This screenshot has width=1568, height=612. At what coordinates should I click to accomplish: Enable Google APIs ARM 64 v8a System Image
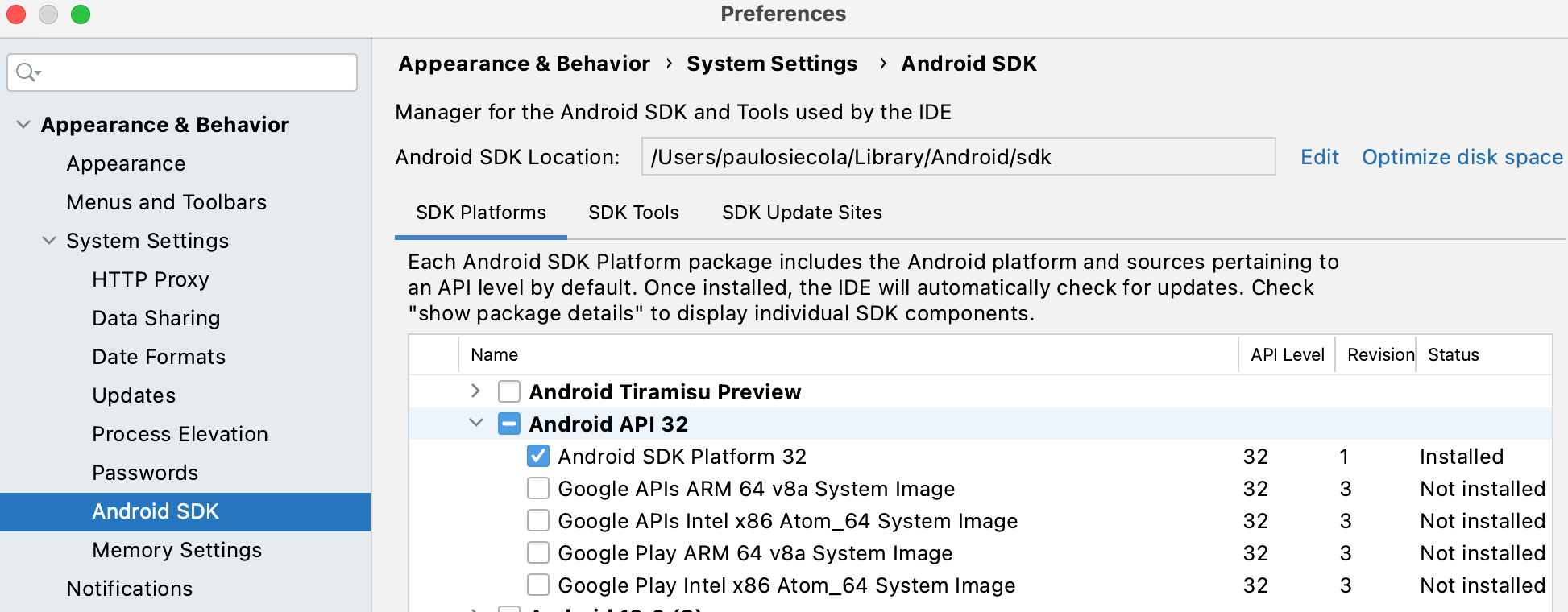pyautogui.click(x=538, y=489)
